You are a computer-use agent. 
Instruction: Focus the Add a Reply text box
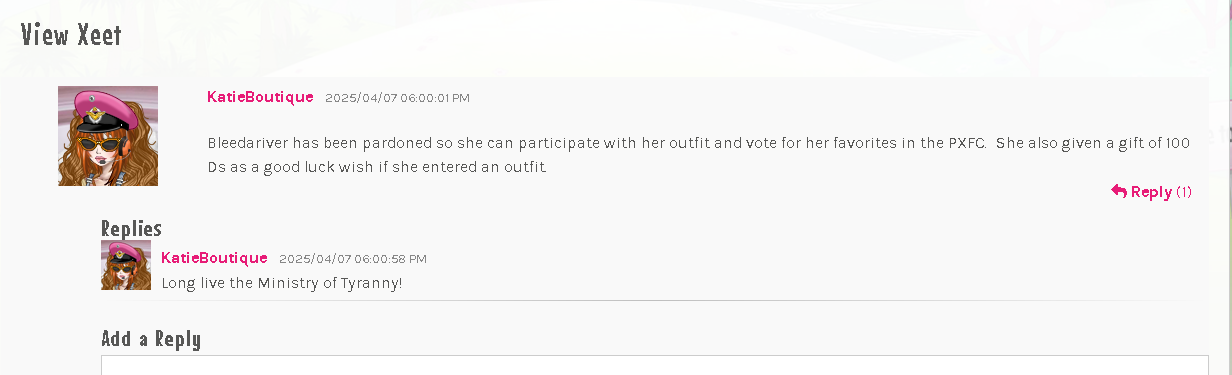pos(655,365)
